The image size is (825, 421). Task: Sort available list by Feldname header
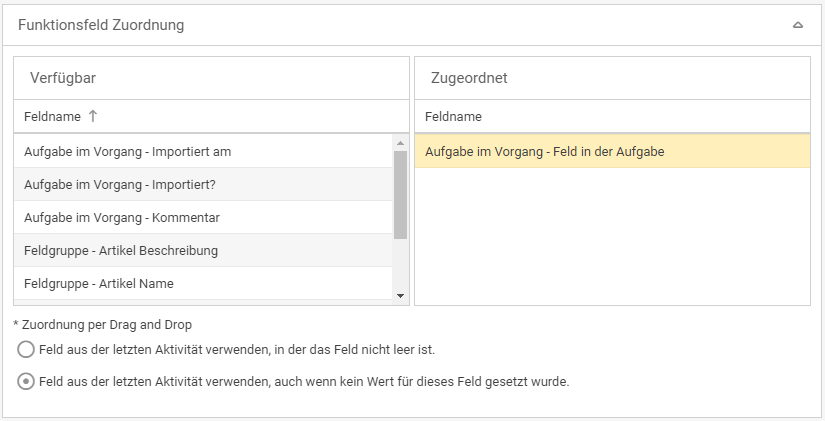click(52, 117)
